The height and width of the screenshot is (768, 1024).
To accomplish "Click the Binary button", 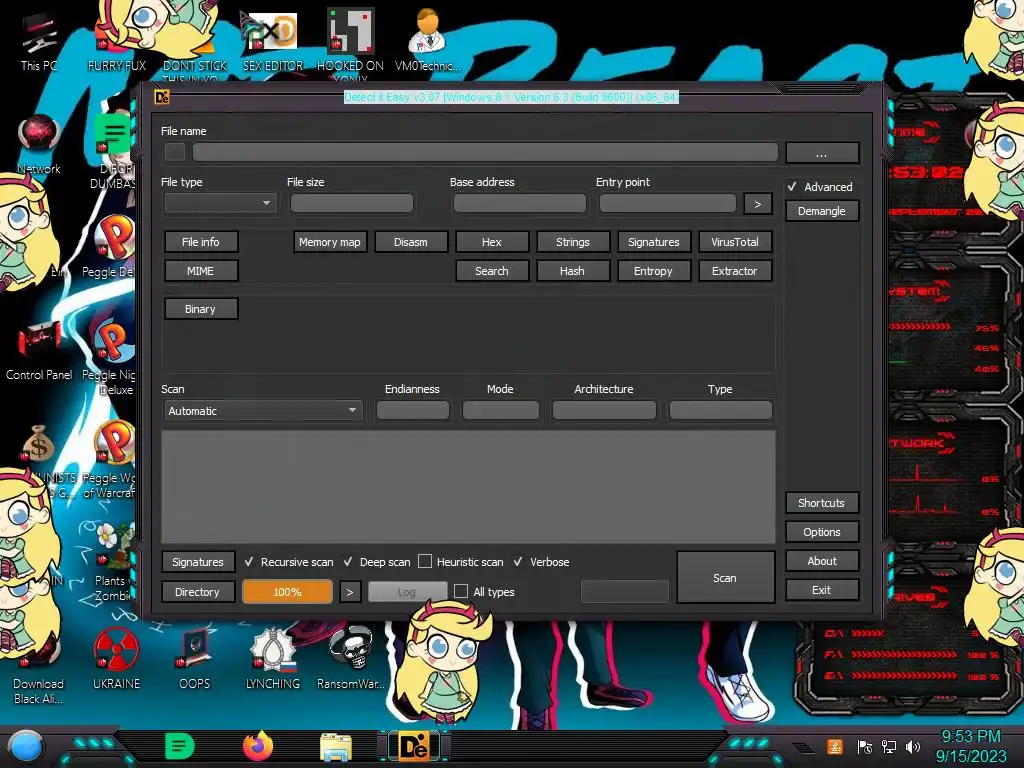I will click(x=200, y=309).
